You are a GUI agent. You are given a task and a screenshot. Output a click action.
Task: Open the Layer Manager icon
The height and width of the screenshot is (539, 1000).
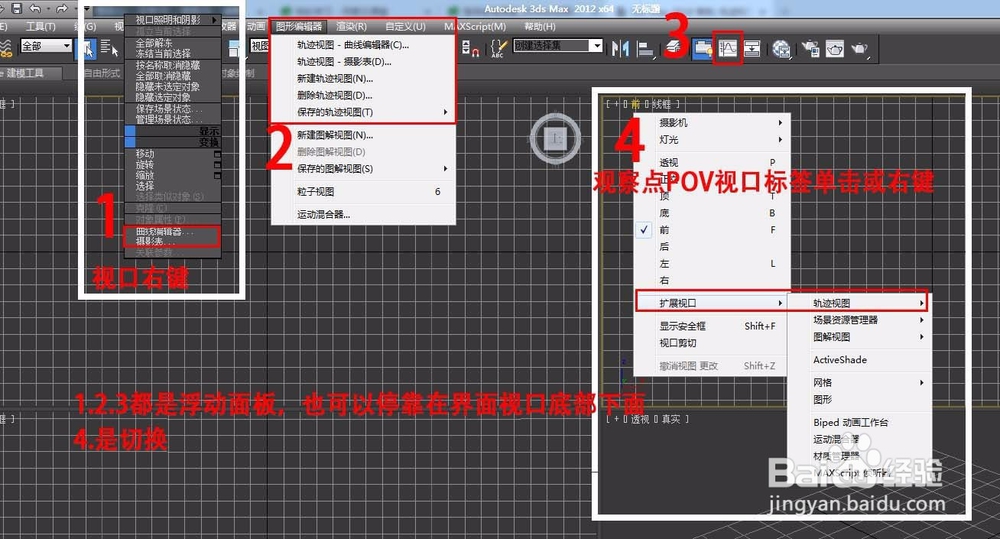coord(673,48)
